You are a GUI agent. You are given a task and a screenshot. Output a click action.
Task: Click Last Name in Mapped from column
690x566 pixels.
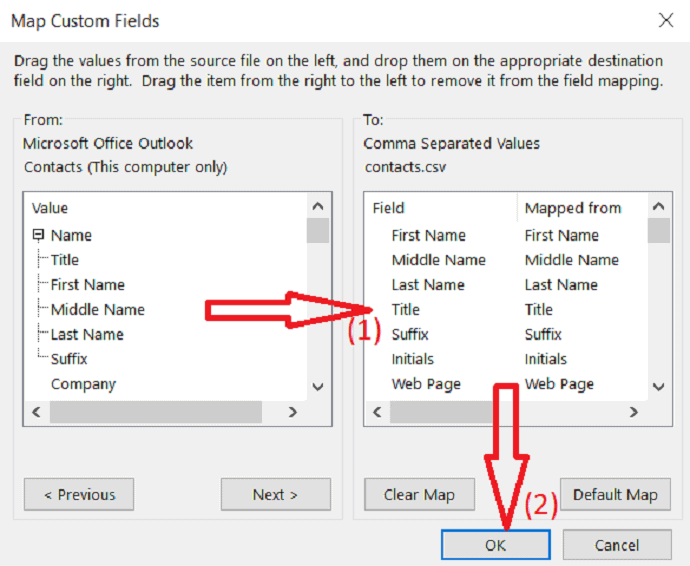click(x=561, y=285)
